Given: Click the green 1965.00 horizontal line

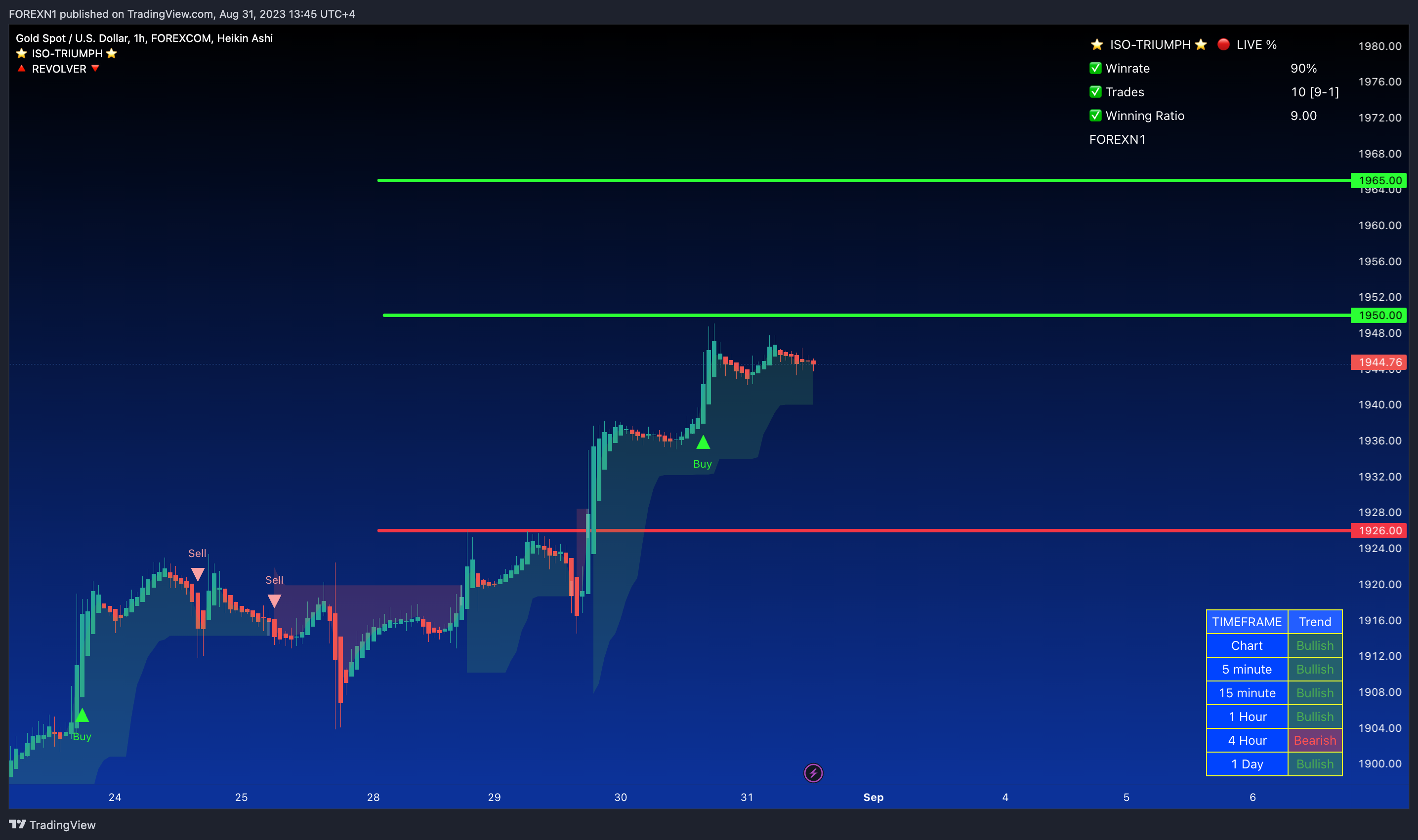Looking at the screenshot, I should pos(864,181).
